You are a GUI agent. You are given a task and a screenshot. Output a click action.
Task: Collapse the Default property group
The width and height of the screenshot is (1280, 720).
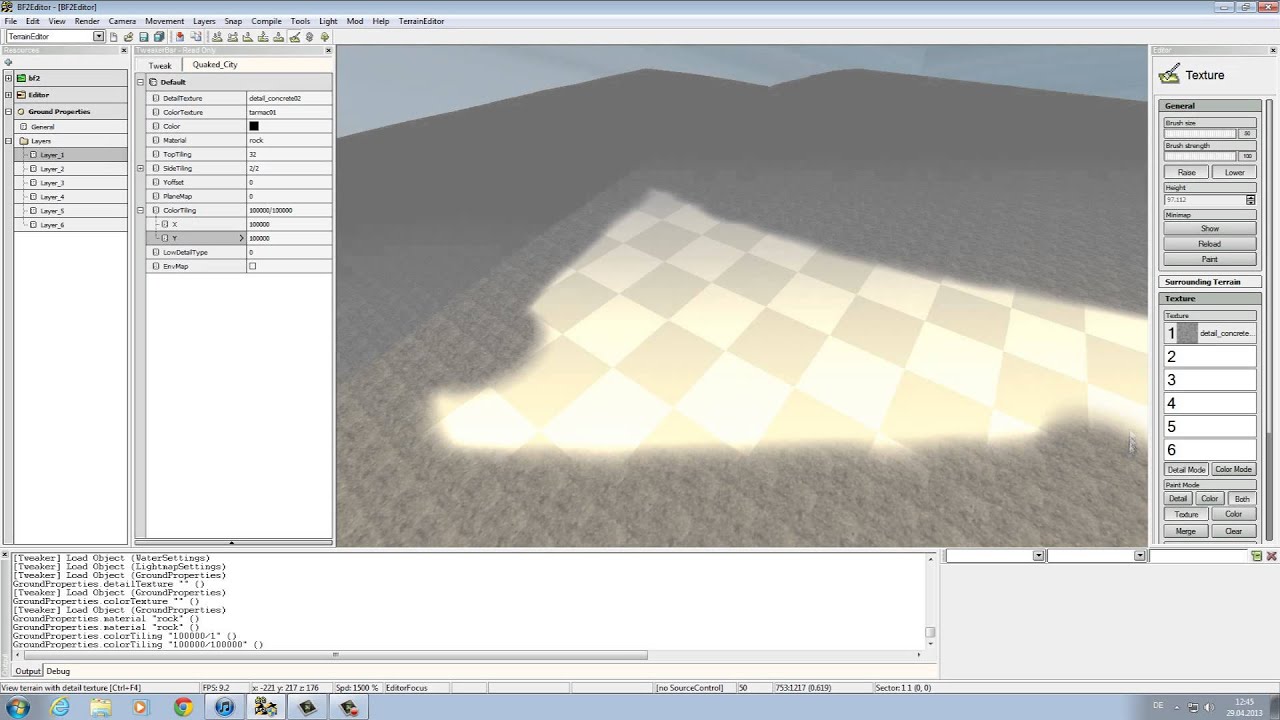tap(141, 82)
